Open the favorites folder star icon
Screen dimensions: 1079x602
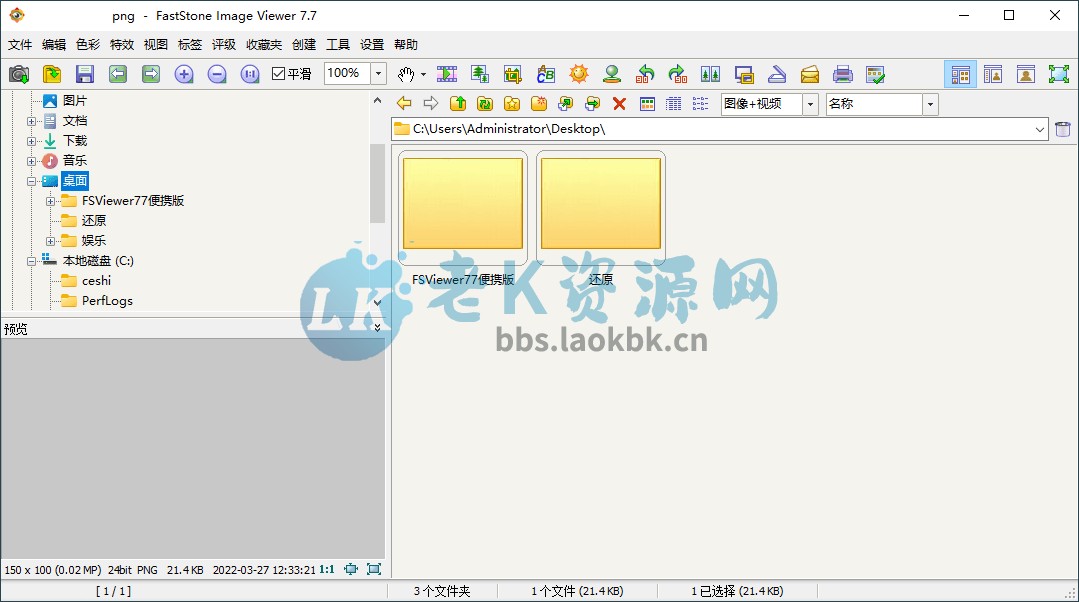512,104
